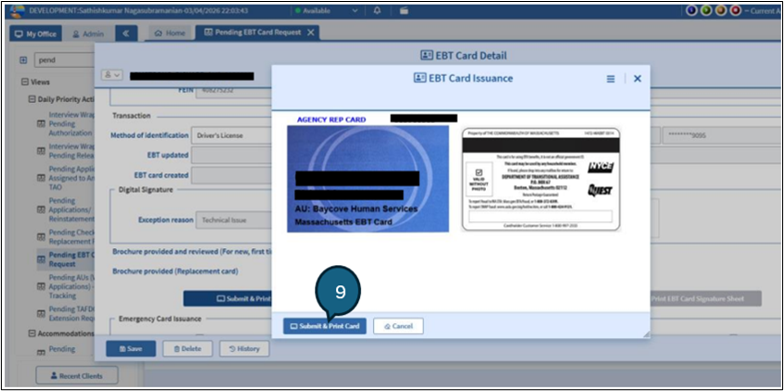
Task: Click the application logo in top-left
Action: [x=18, y=11]
